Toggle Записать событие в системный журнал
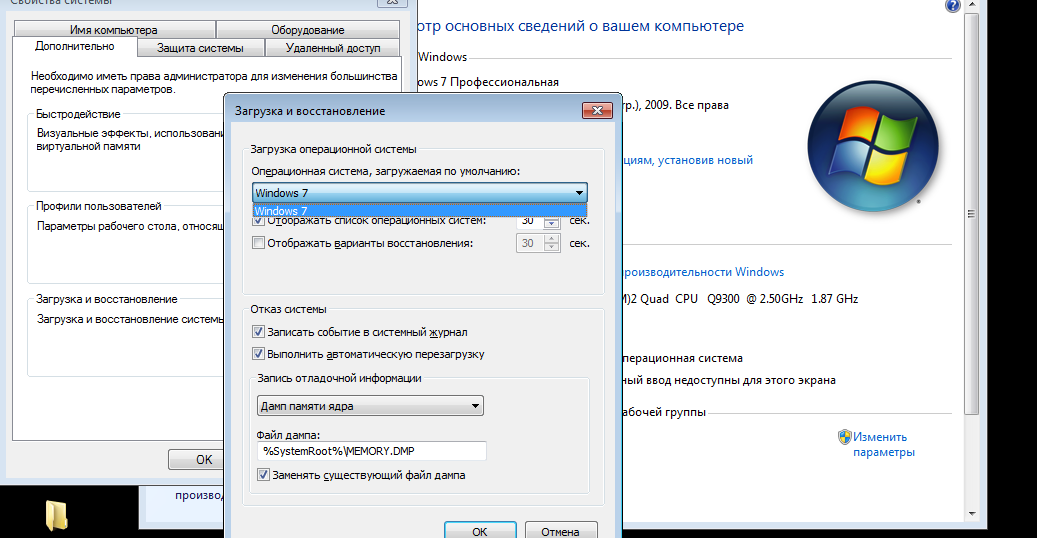1037x538 pixels. [259, 332]
